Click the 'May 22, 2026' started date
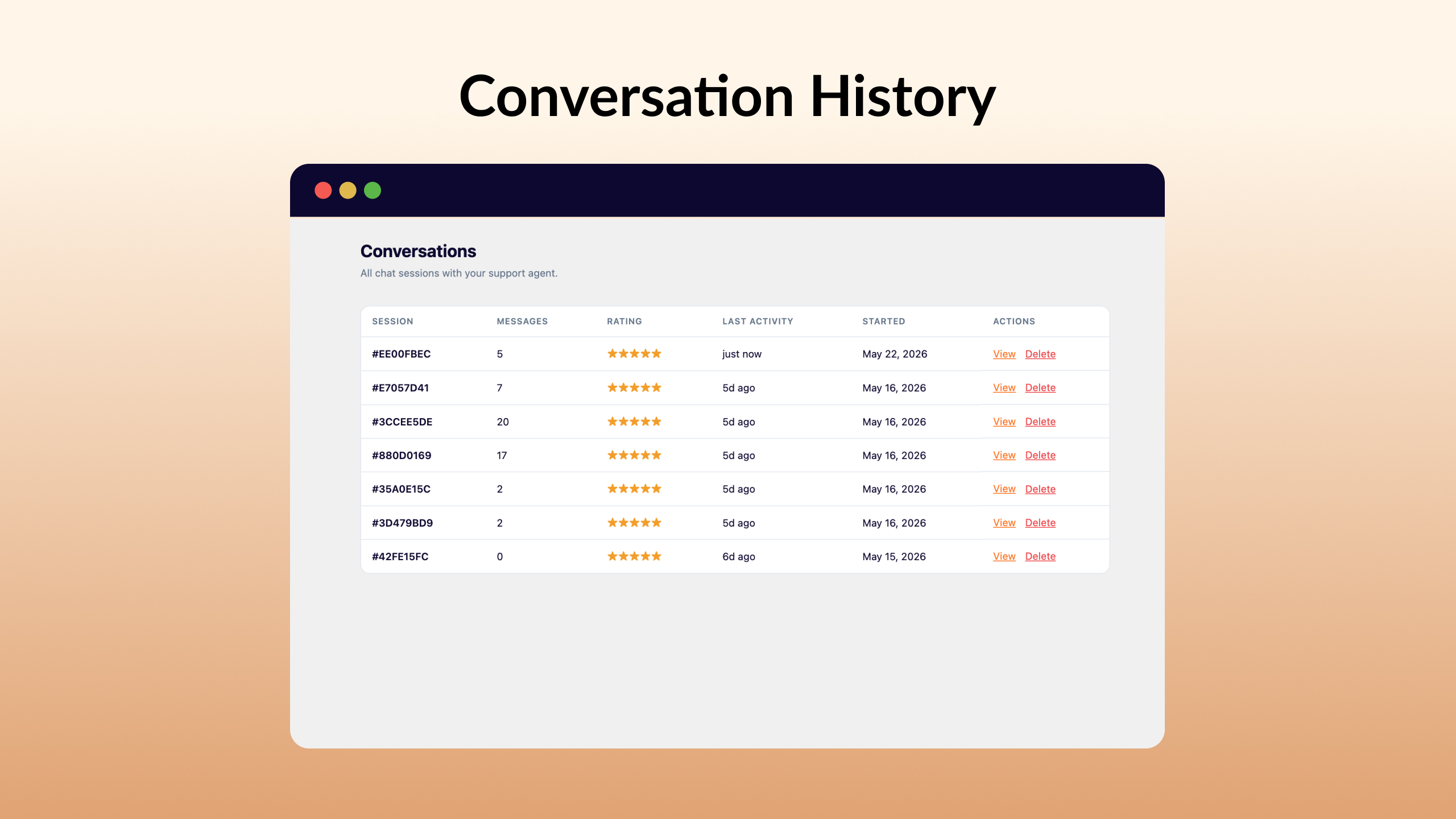 (895, 354)
